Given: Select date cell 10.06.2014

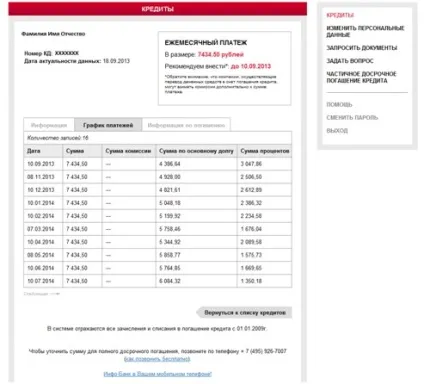Looking at the screenshot, I should (41, 268).
